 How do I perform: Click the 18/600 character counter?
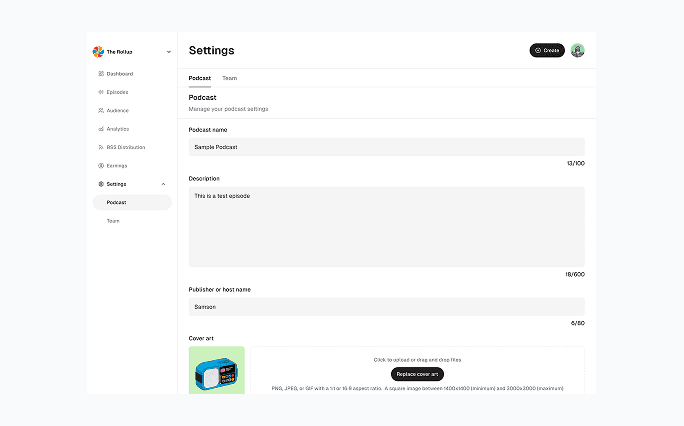(575, 275)
